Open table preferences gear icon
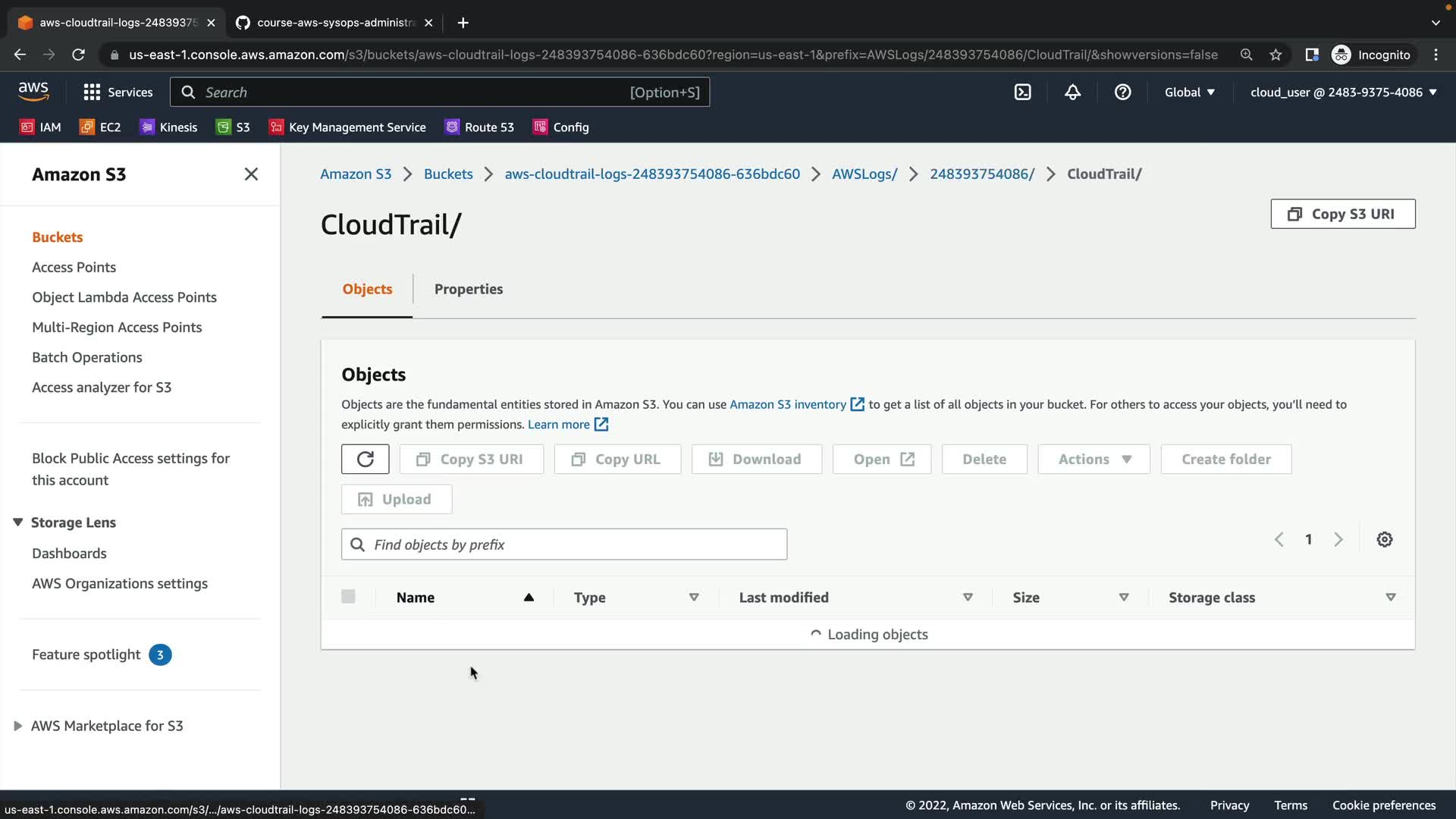The height and width of the screenshot is (819, 1456). 1384,539
